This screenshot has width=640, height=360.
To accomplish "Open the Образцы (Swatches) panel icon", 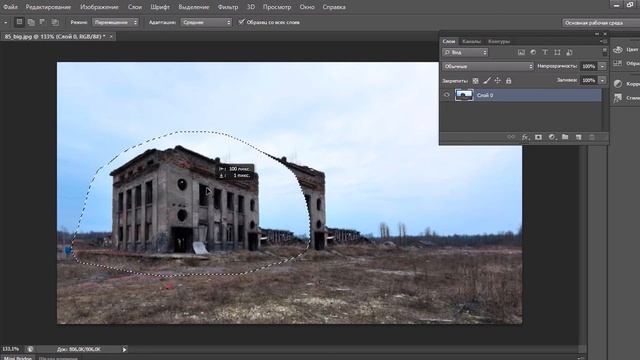I will point(618,64).
